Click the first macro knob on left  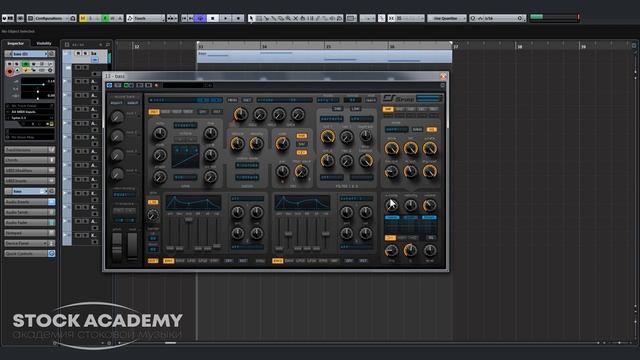click(x=117, y=117)
